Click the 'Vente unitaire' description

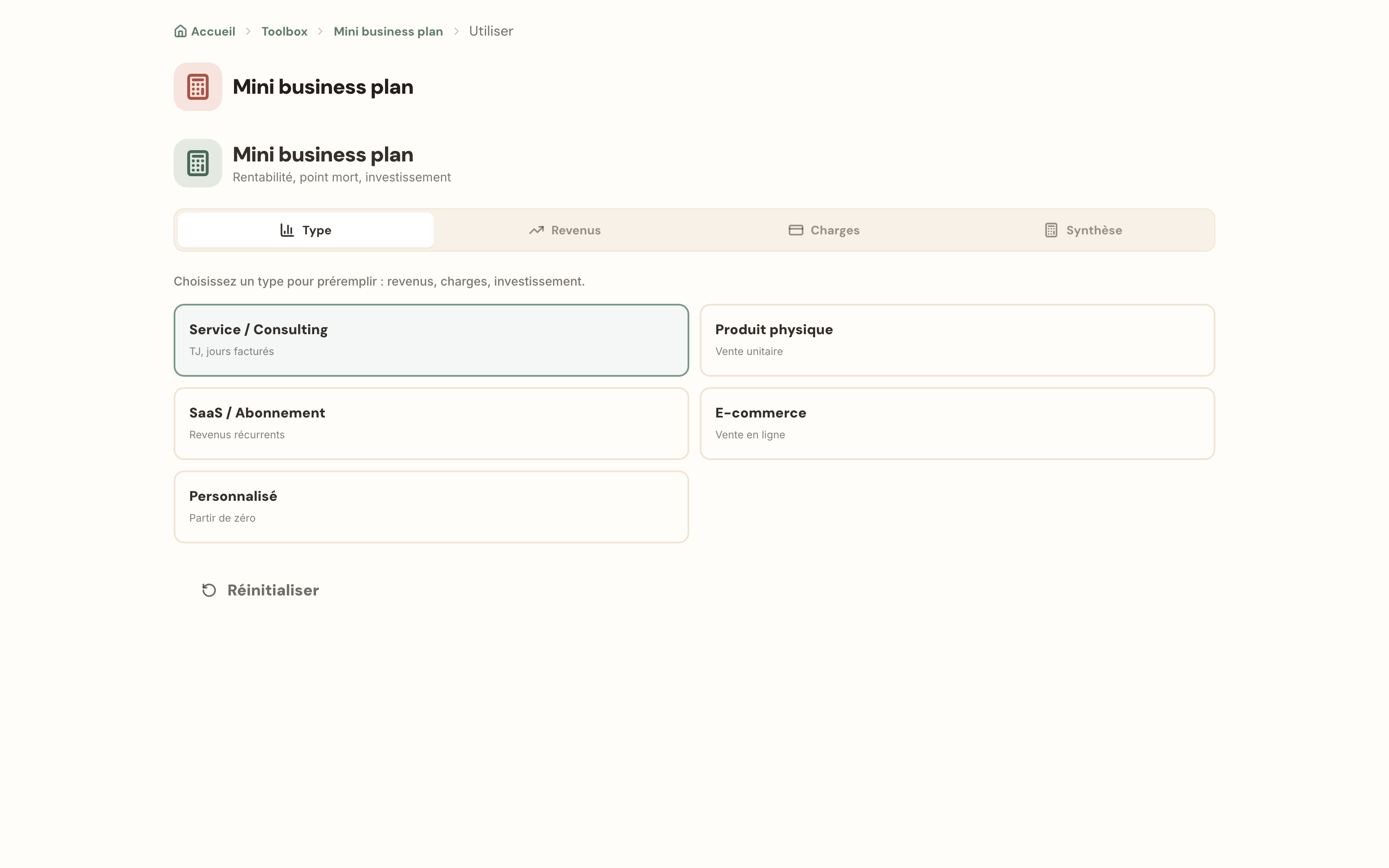(748, 352)
